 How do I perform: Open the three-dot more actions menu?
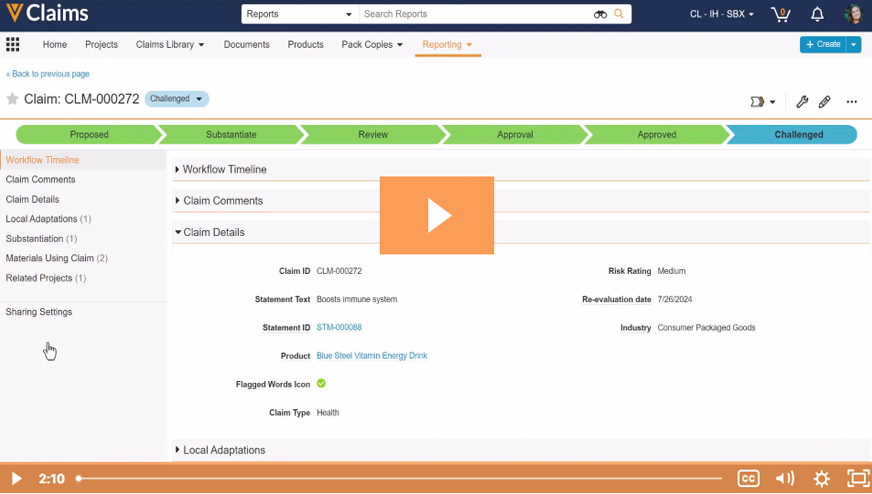(852, 101)
